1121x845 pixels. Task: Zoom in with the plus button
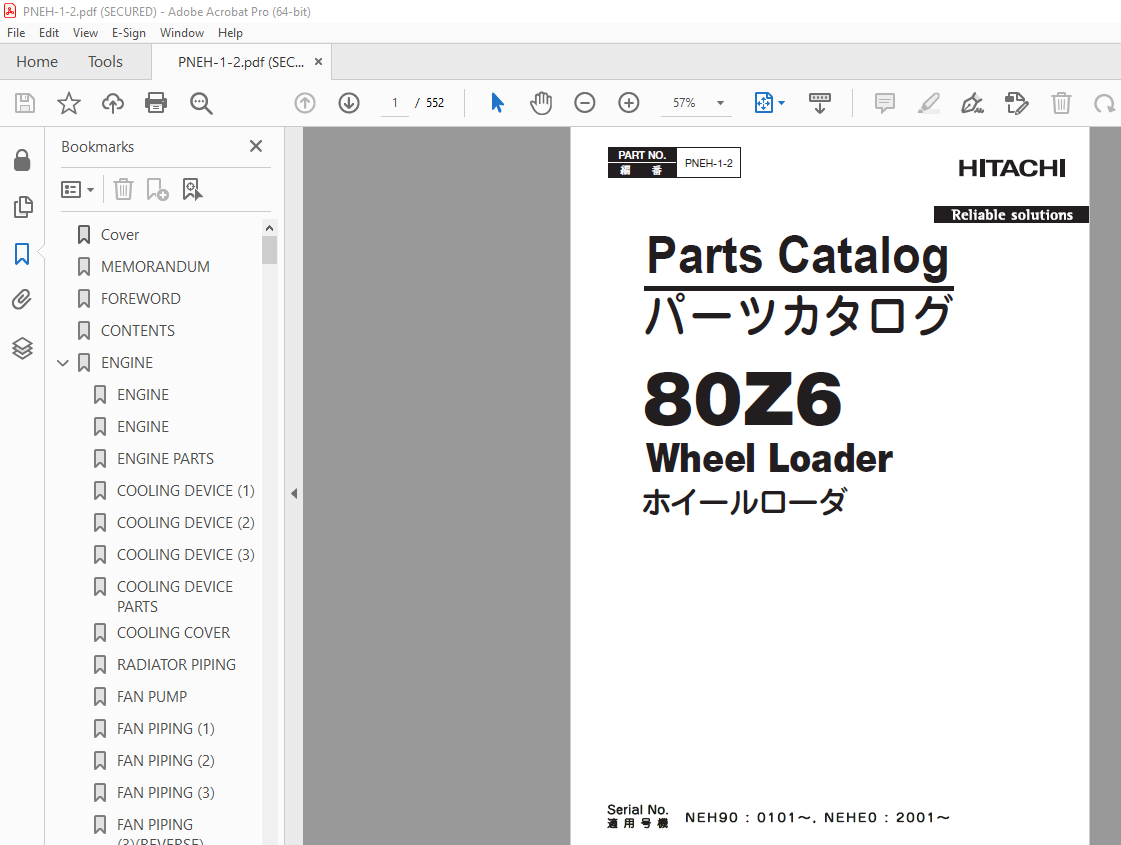click(x=628, y=103)
